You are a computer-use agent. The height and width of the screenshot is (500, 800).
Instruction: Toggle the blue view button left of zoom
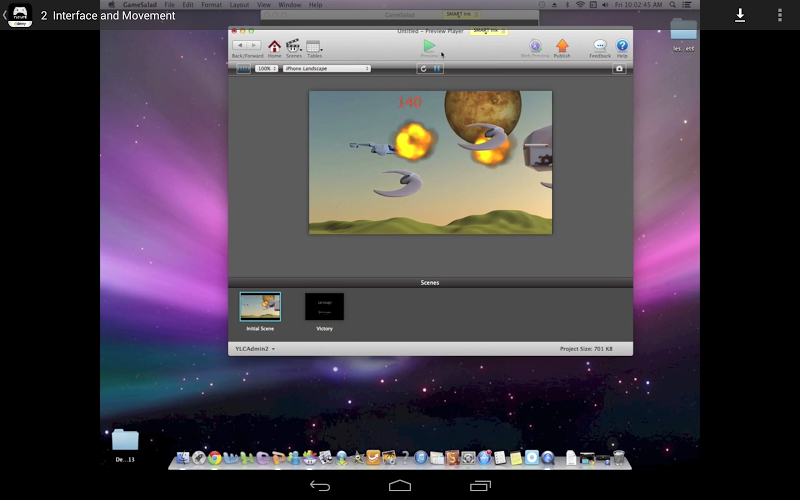pyautogui.click(x=243, y=69)
